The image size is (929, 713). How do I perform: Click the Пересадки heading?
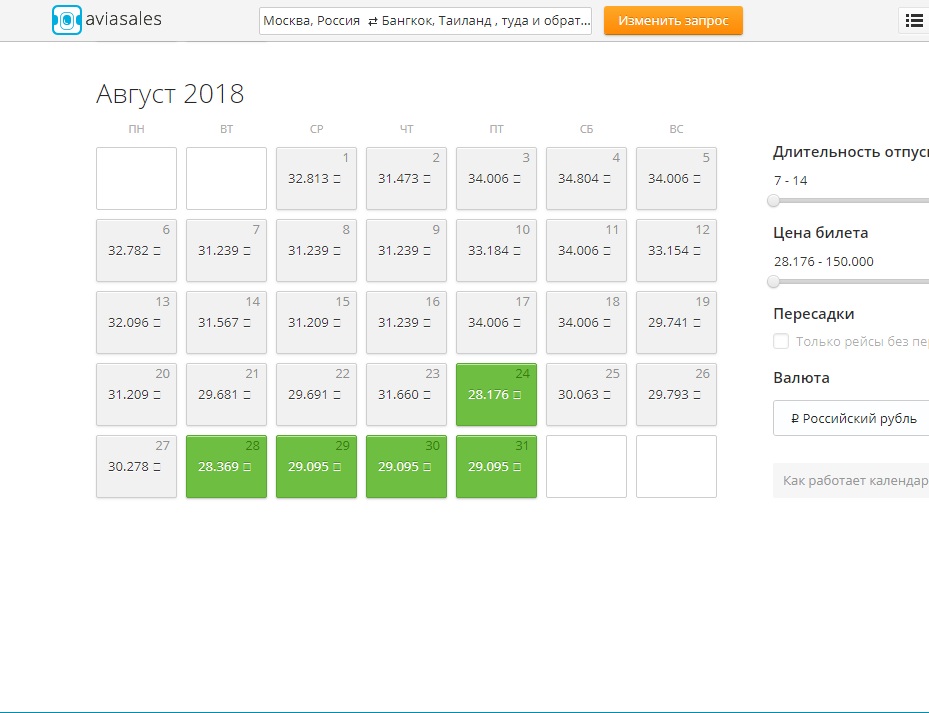coord(813,314)
